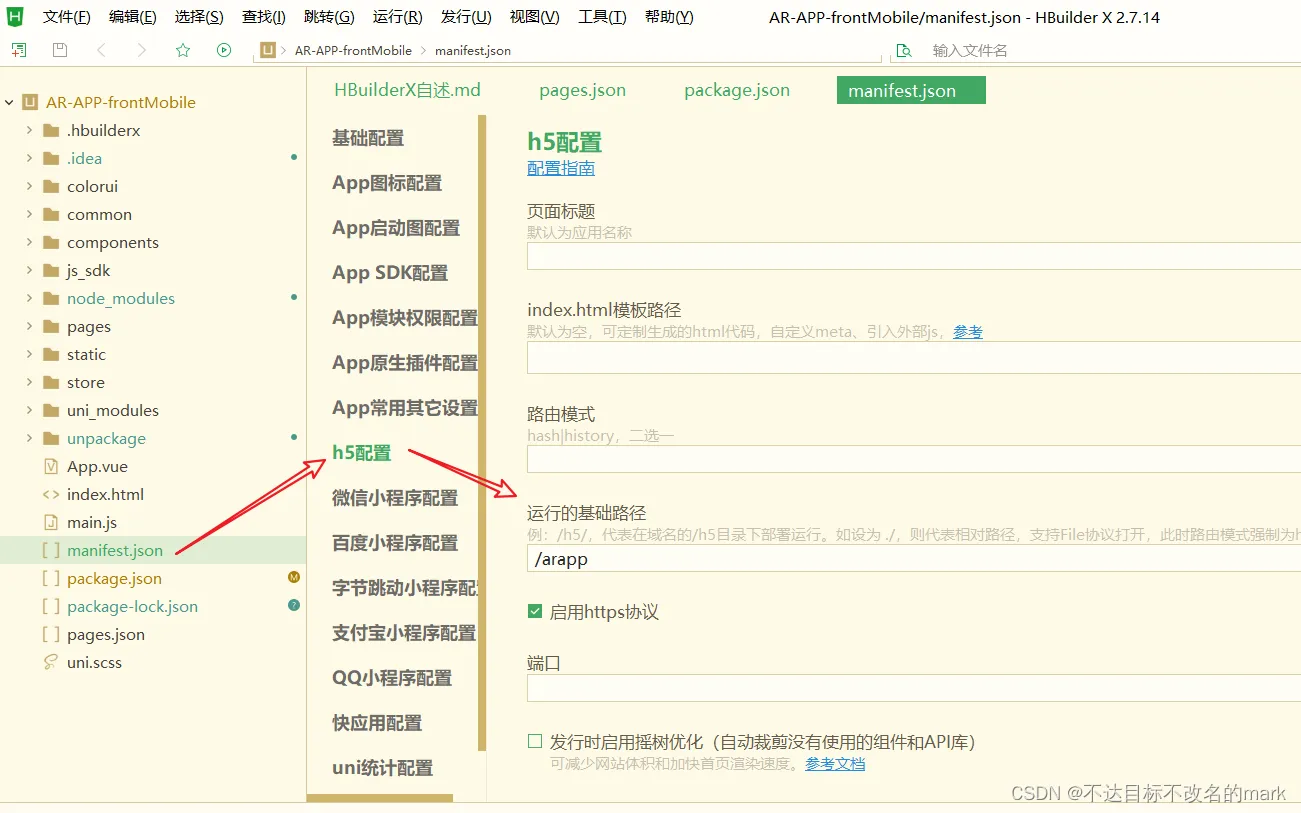Click the star bookmark toolbar icon
Screen dimensions: 1301x813
(x=183, y=50)
